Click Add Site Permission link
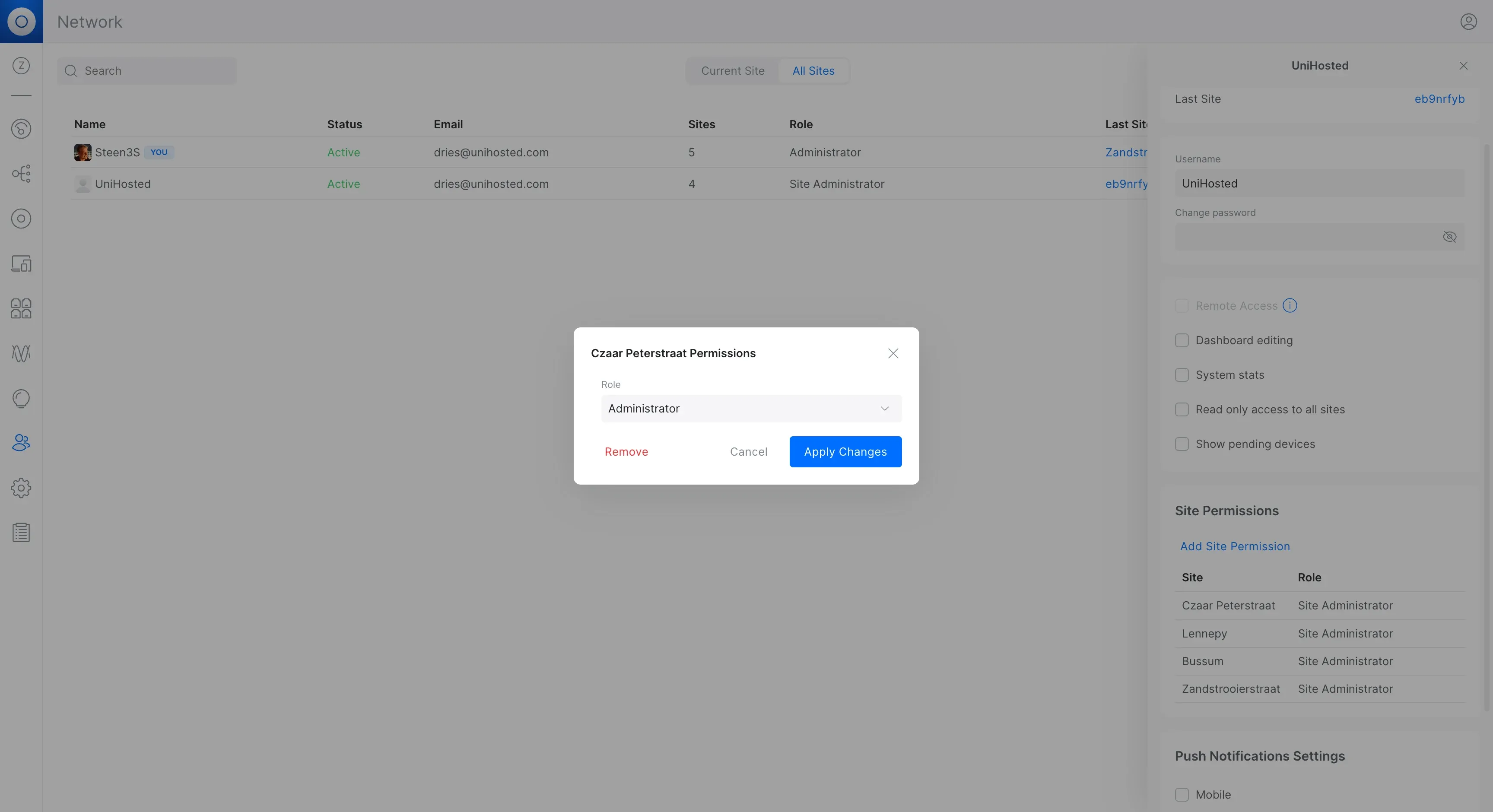Viewport: 1493px width, 812px height. point(1235,546)
